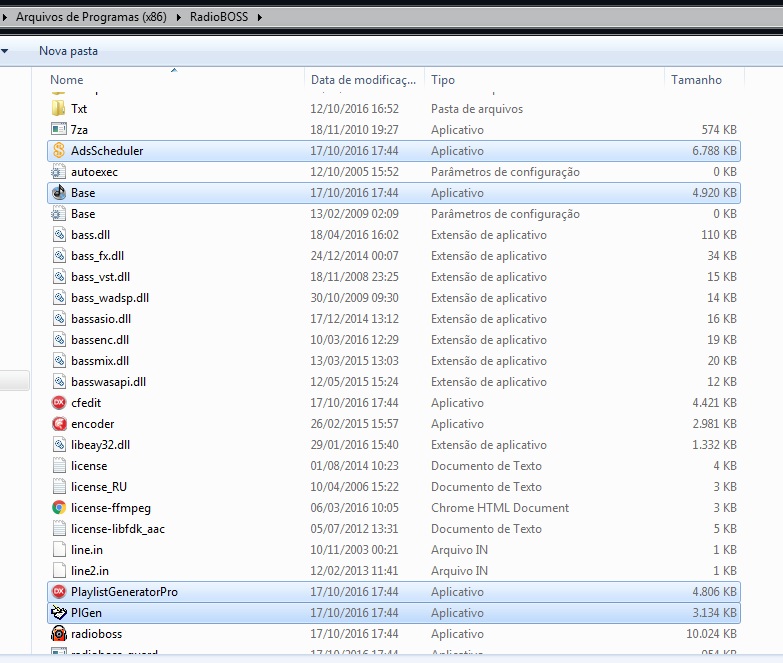Click the license_RU document icon
Image resolution: width=783 pixels, height=663 pixels.
point(59,486)
